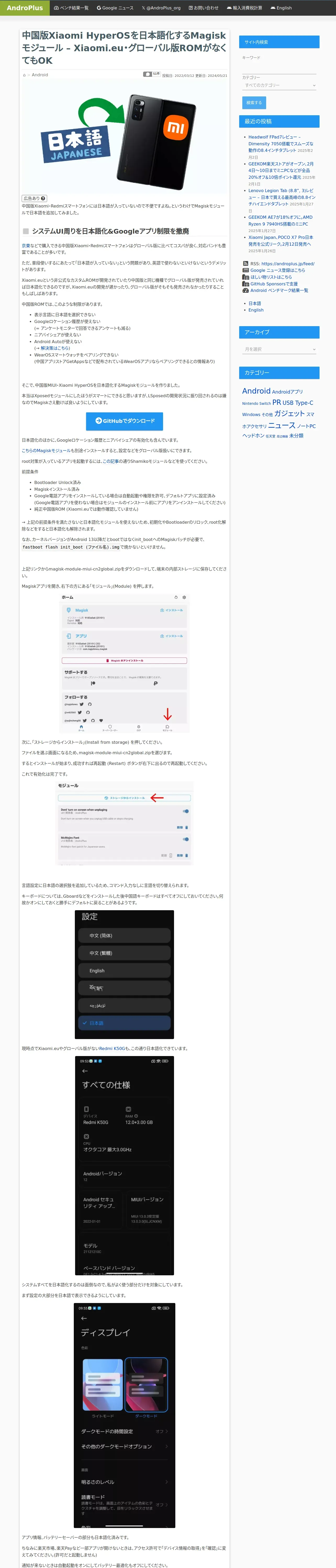The image size is (336, 1568).
Task: Open the Xiaomi Japan POCO X7 Pro post
Action: (281, 240)
